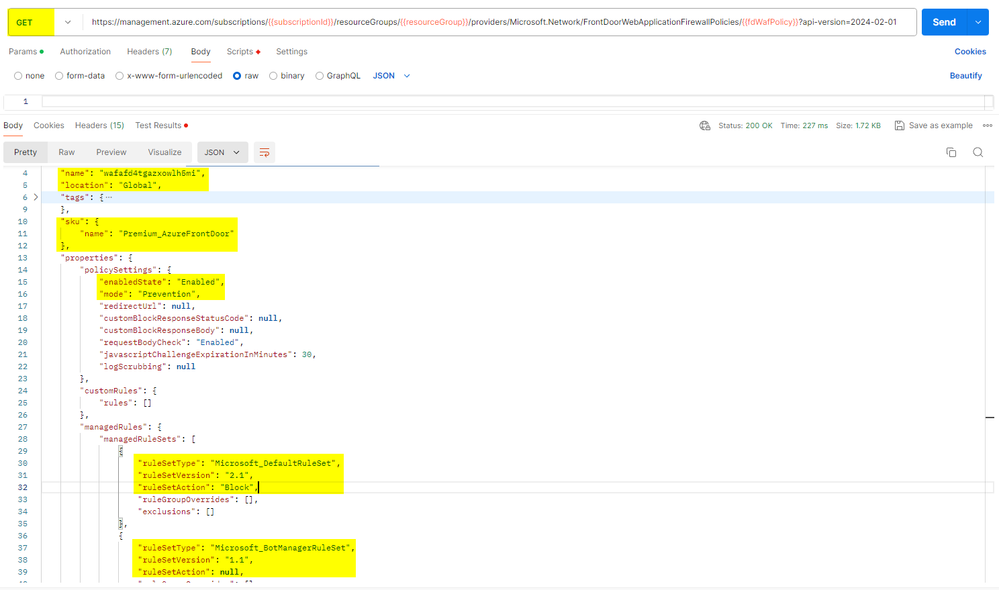Expand the collapsed tags object on line 6
This screenshot has width=999, height=590.
click(x=36, y=198)
